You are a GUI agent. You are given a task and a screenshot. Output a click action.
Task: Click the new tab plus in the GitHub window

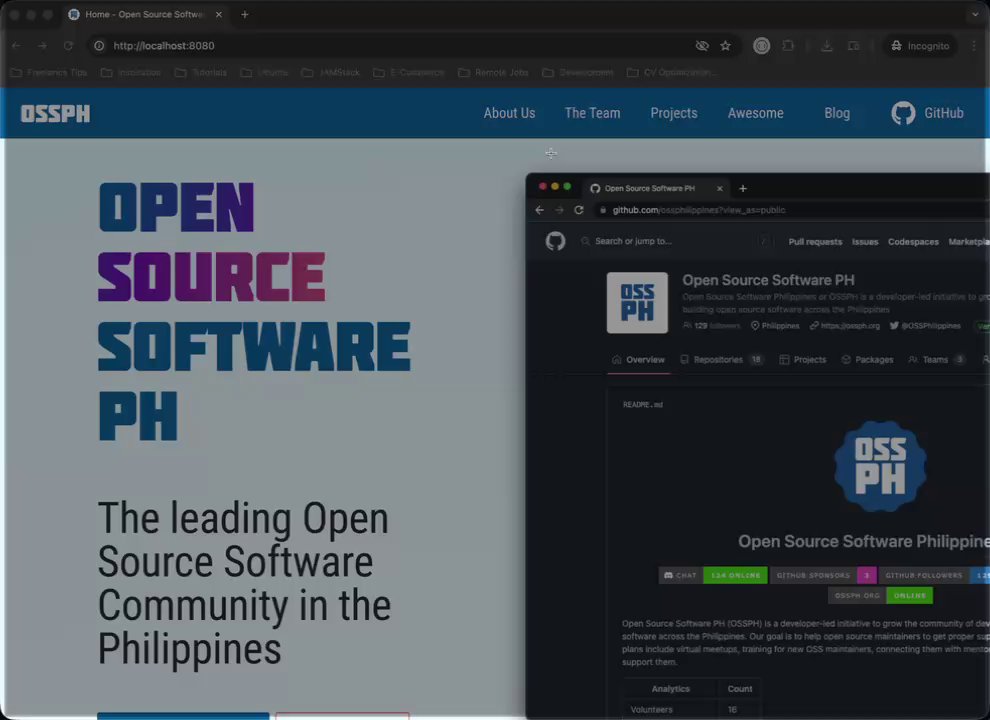(742, 188)
